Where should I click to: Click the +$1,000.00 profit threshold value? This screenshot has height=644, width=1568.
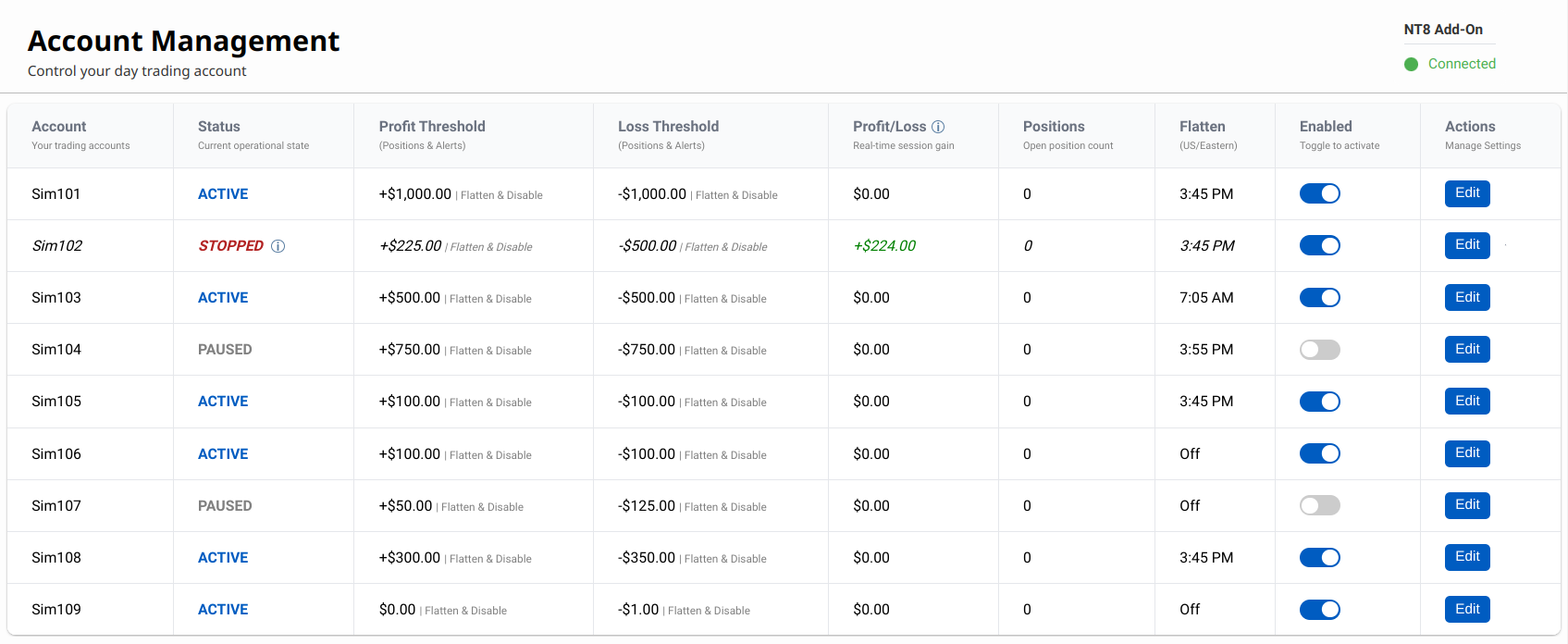[x=415, y=194]
